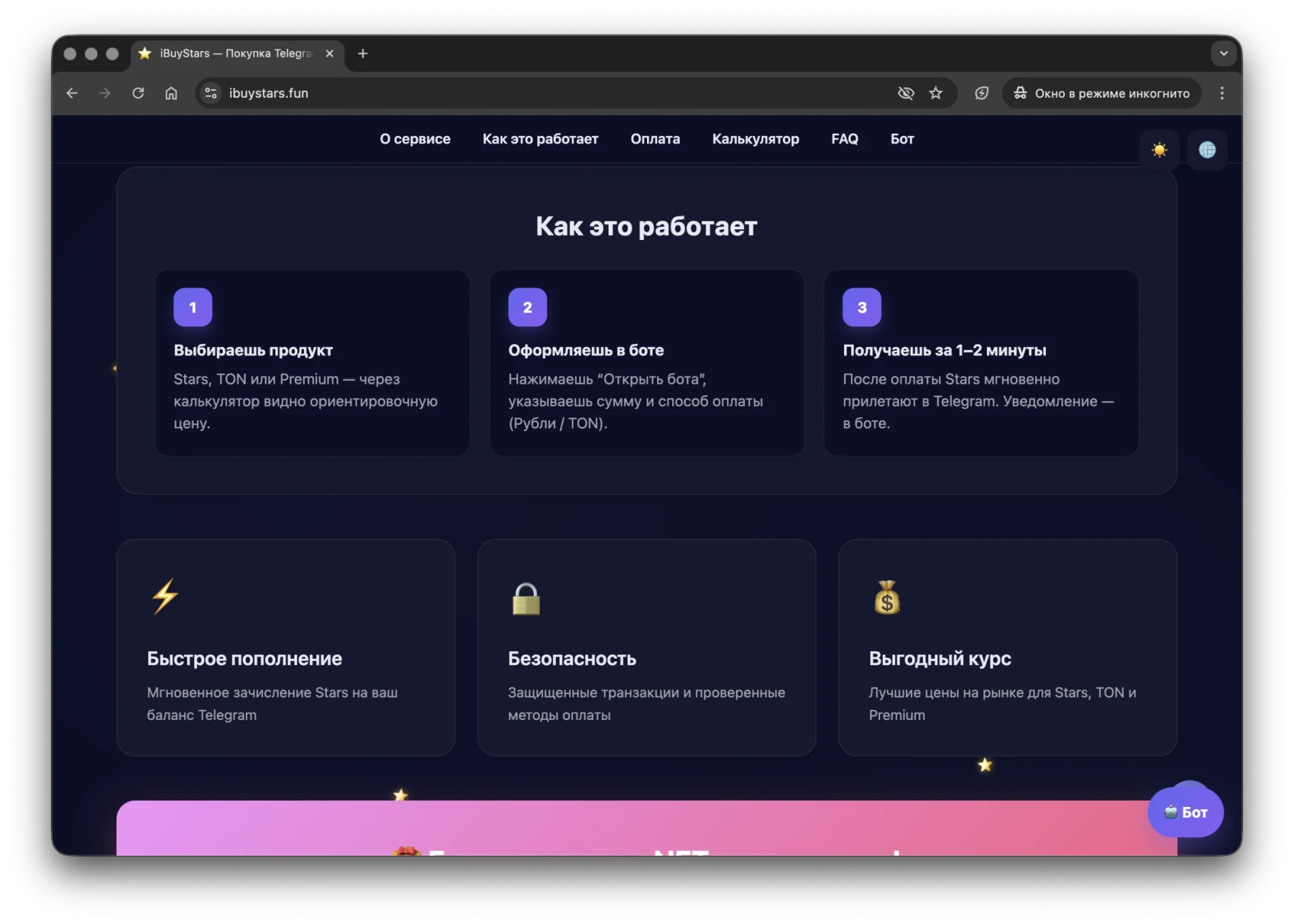Click the sun icon to switch theme
Screen dimensions: 1294x924
click(1160, 149)
